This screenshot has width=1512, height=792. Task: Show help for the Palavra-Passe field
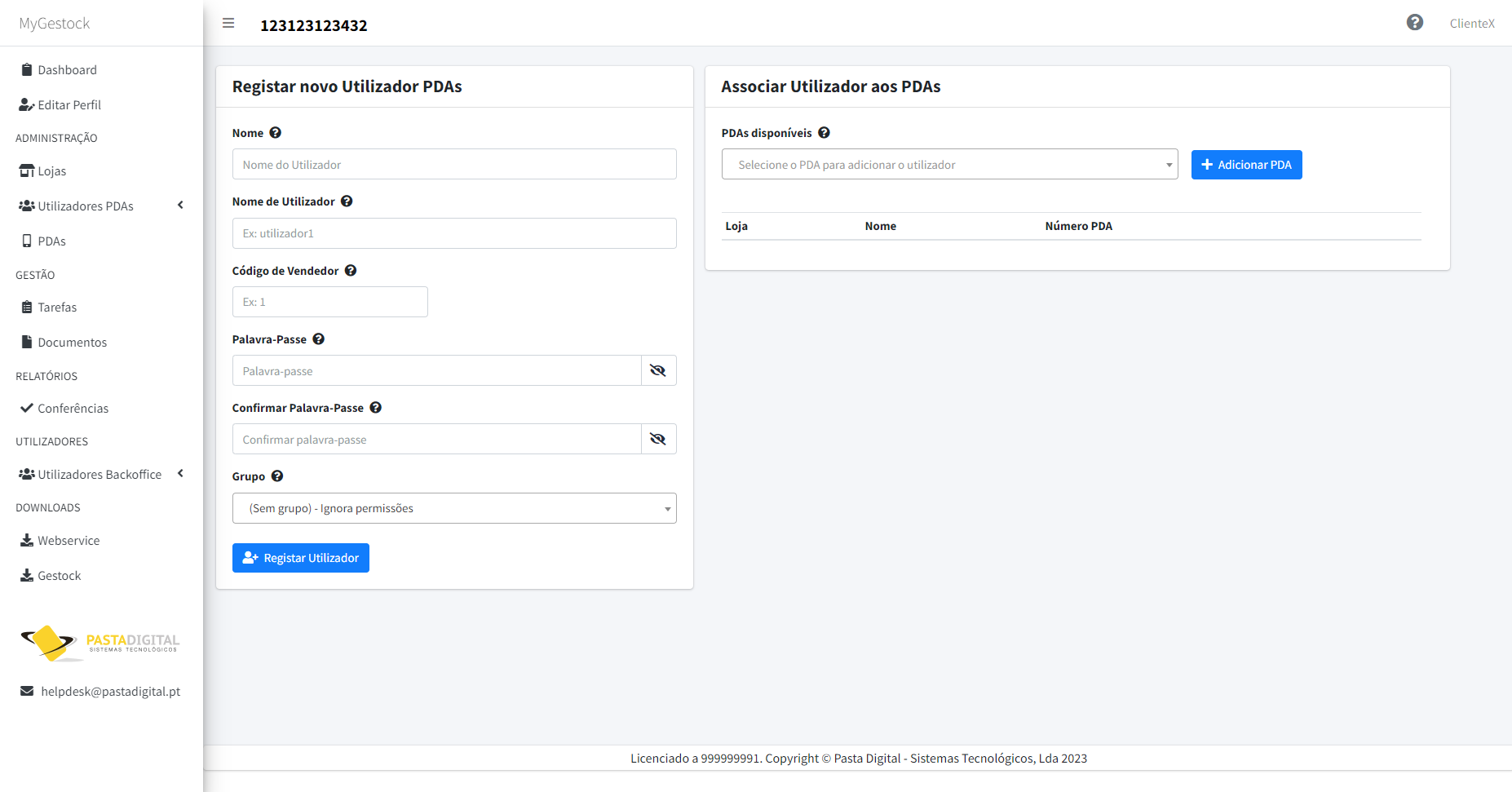pyautogui.click(x=319, y=339)
